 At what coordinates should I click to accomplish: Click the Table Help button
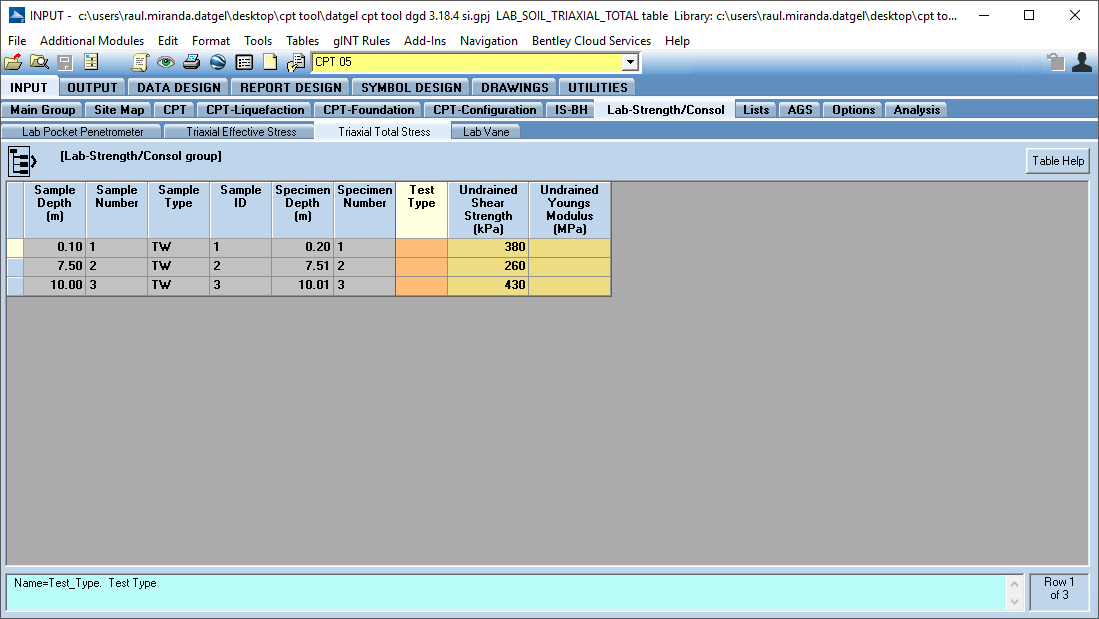point(1057,161)
